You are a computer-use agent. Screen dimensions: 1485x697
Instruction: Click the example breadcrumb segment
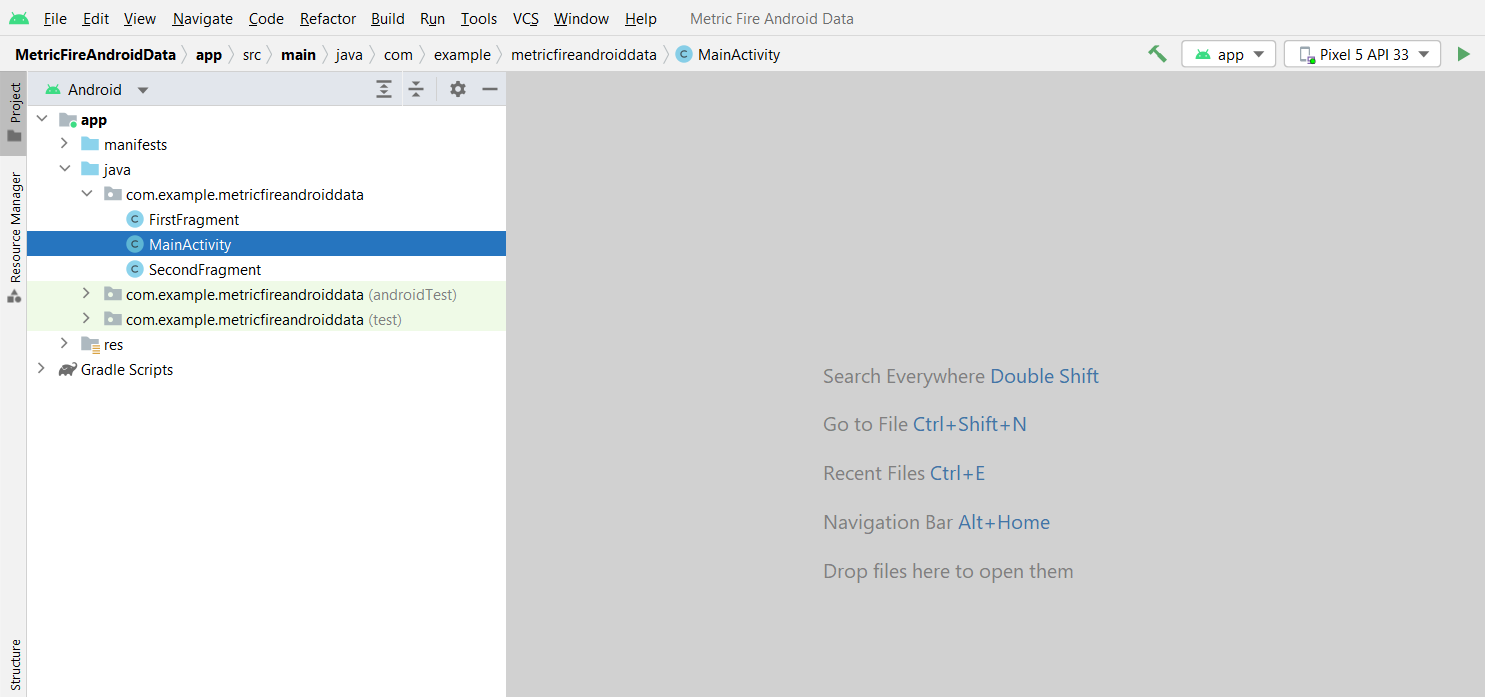tap(462, 54)
